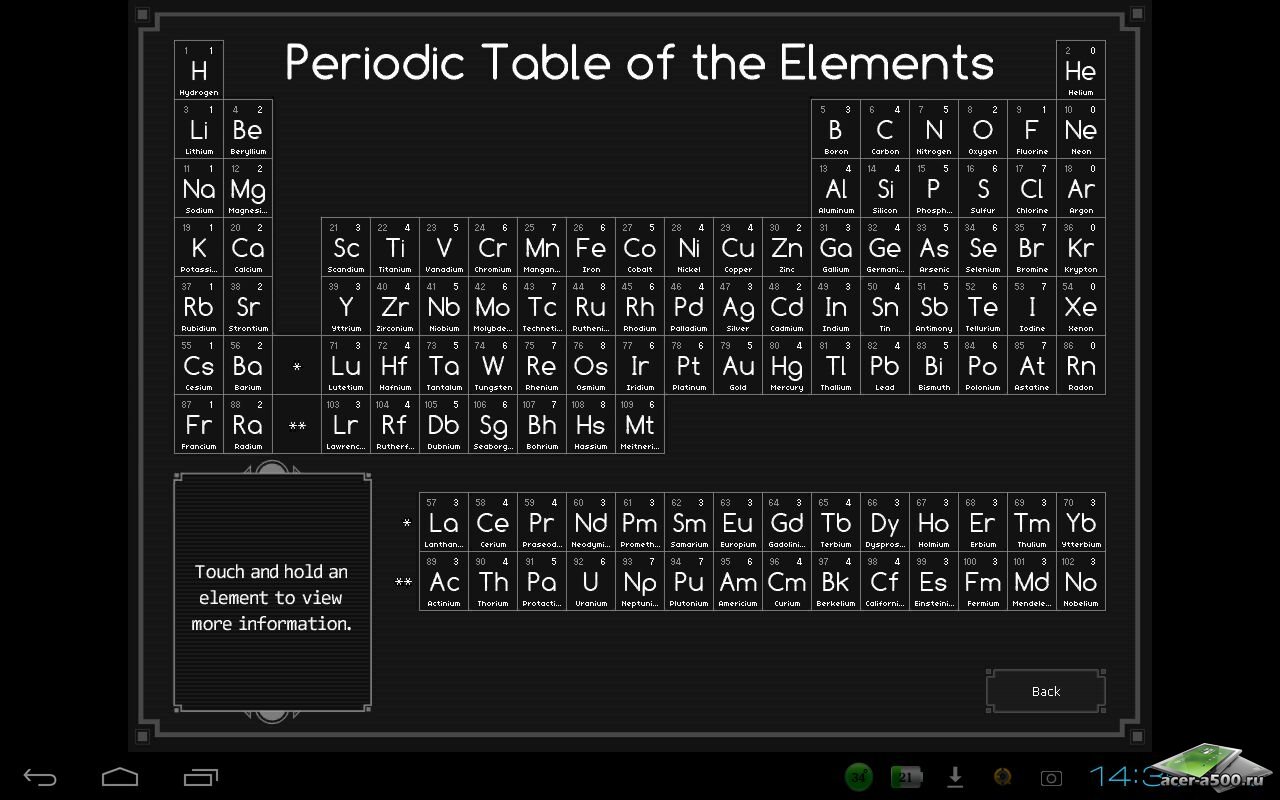Tap the Oxygen (O) element tile
This screenshot has height=800, width=1280.
[x=983, y=129]
